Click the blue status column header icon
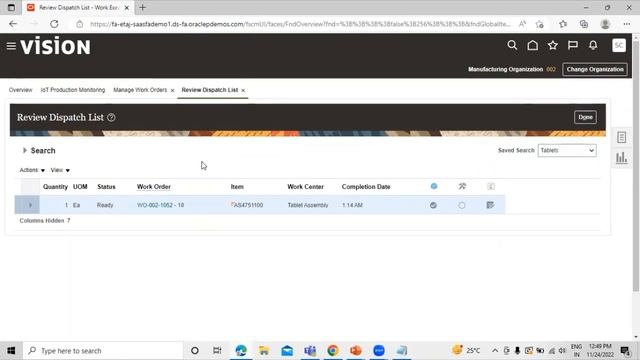 coord(433,186)
